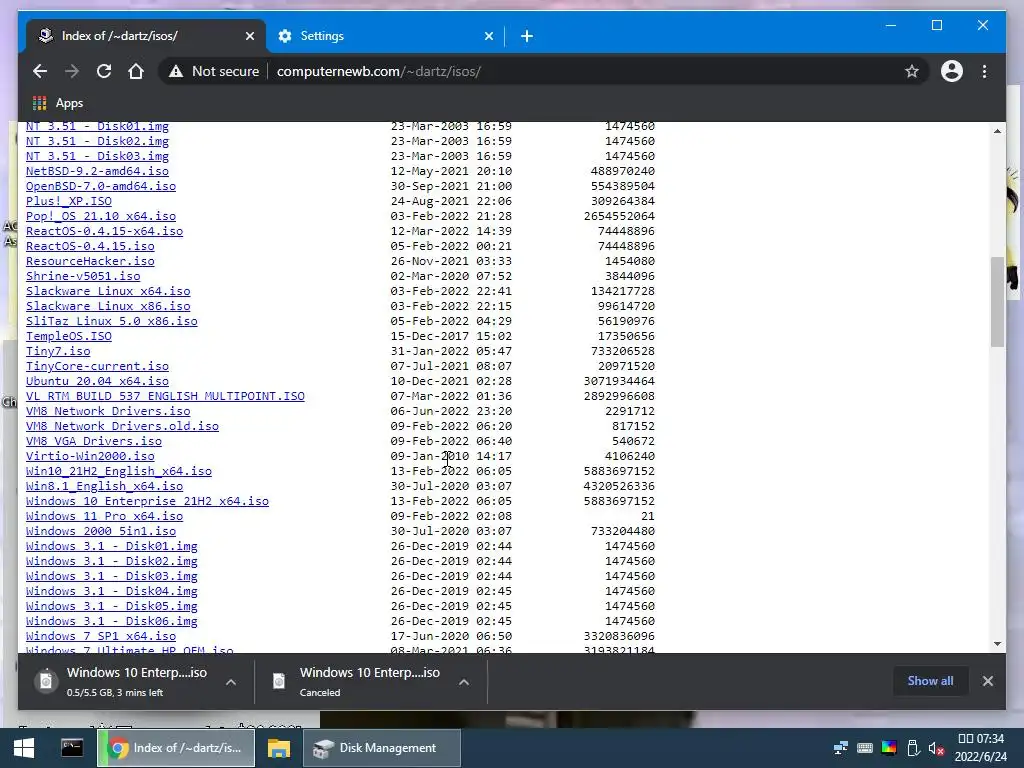This screenshot has height=768, width=1024.
Task: Click the vertical scrollbar thumb
Action: pyautogui.click(x=997, y=302)
